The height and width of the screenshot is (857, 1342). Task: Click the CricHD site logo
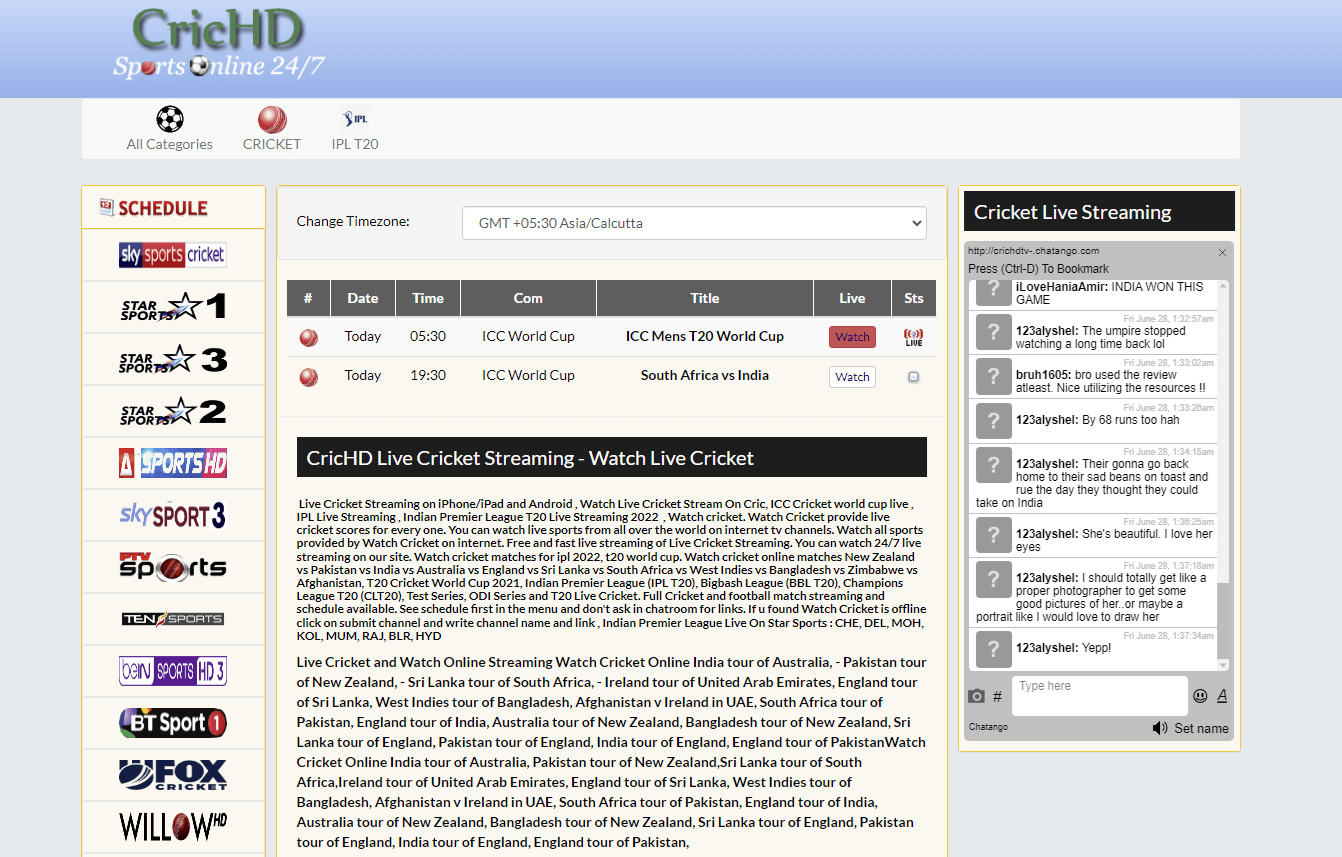tap(218, 44)
